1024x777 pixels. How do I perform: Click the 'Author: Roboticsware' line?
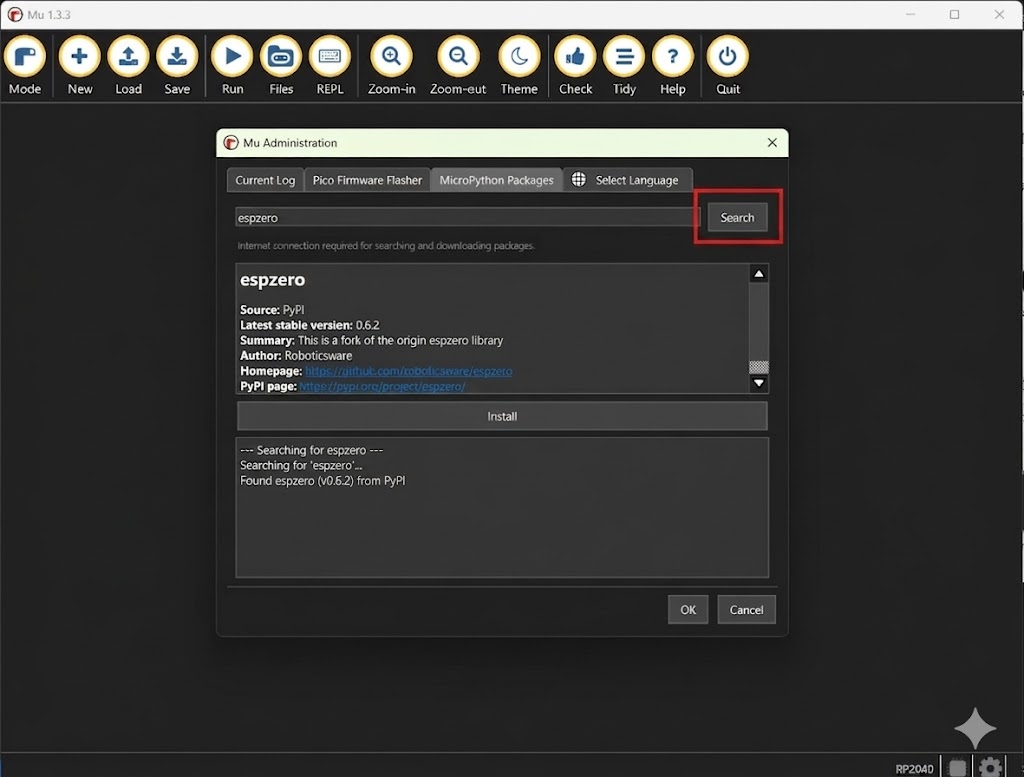tap(296, 356)
